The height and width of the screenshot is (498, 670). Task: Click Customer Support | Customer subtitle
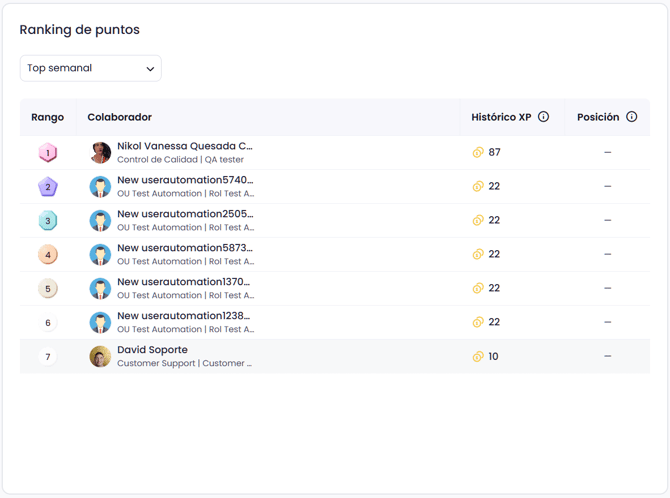click(x=185, y=363)
